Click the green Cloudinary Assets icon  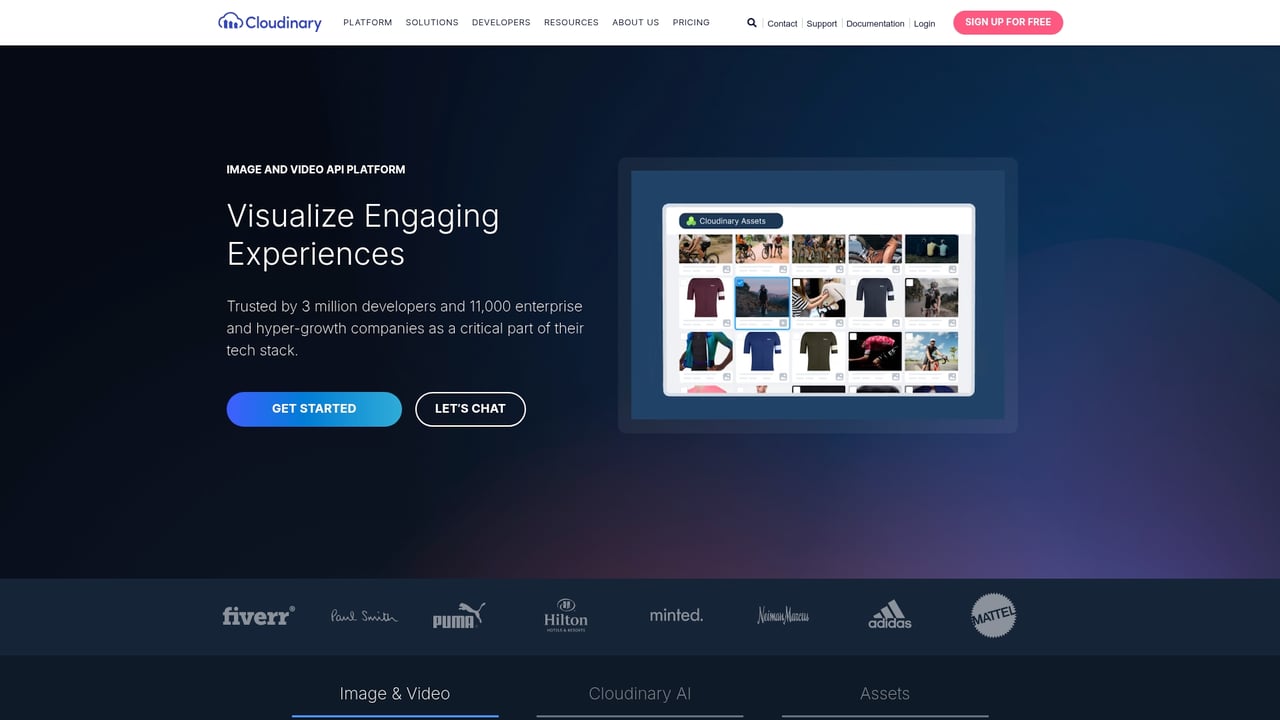(x=690, y=220)
